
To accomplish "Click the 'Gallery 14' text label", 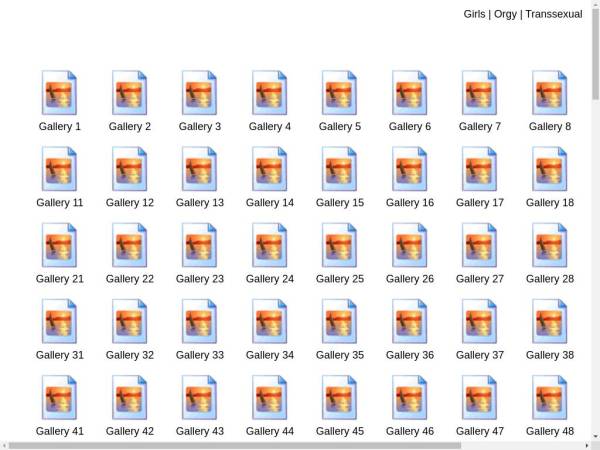I will point(270,202).
